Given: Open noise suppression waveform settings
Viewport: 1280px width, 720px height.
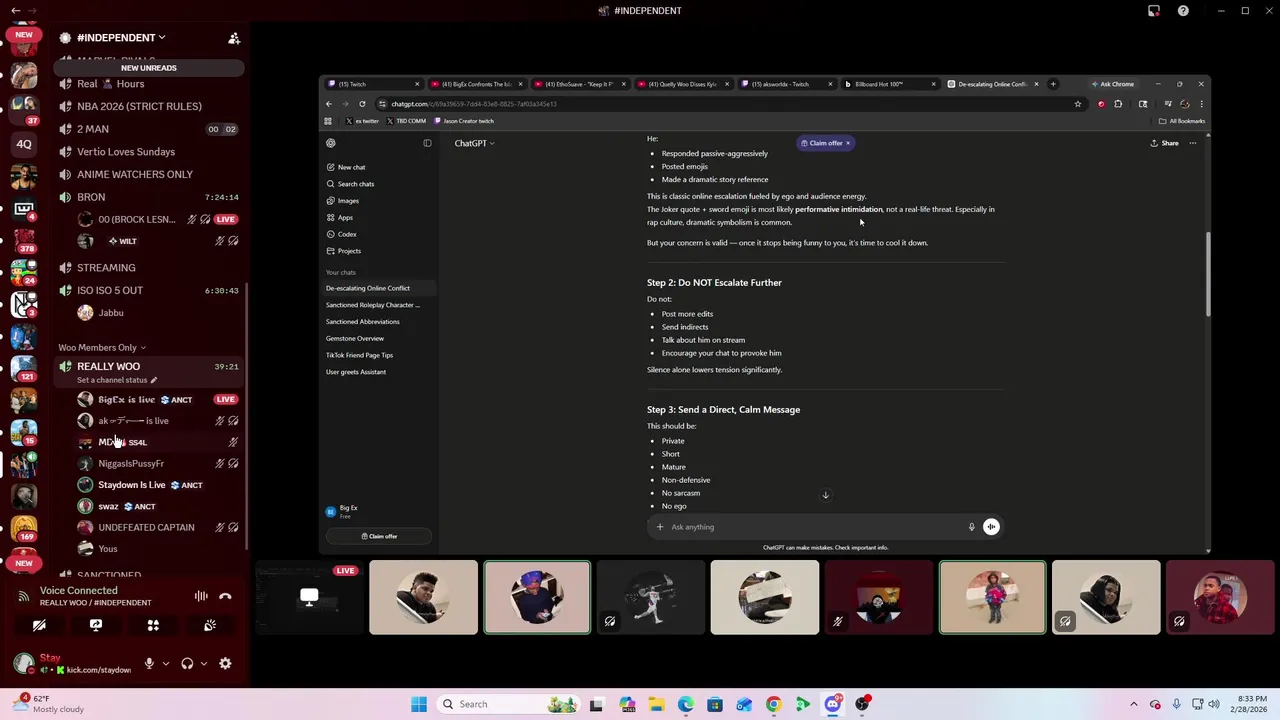Looking at the screenshot, I should coord(201,596).
